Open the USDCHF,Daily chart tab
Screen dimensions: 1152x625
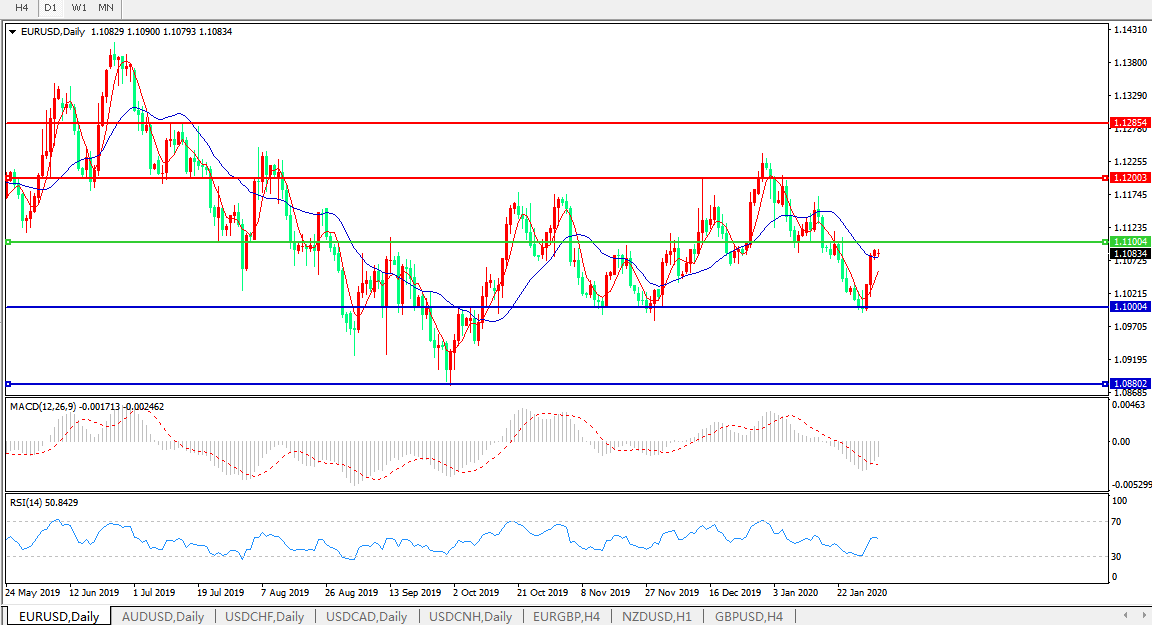pyautogui.click(x=264, y=616)
